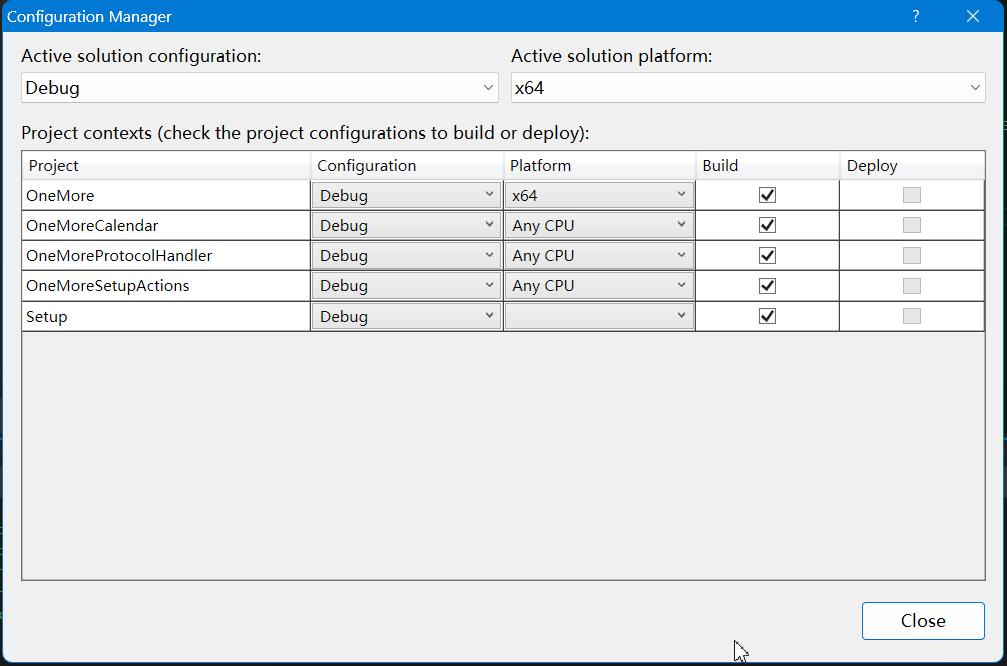Uncheck Build for Setup project
This screenshot has height=666, width=1007.
click(x=767, y=316)
